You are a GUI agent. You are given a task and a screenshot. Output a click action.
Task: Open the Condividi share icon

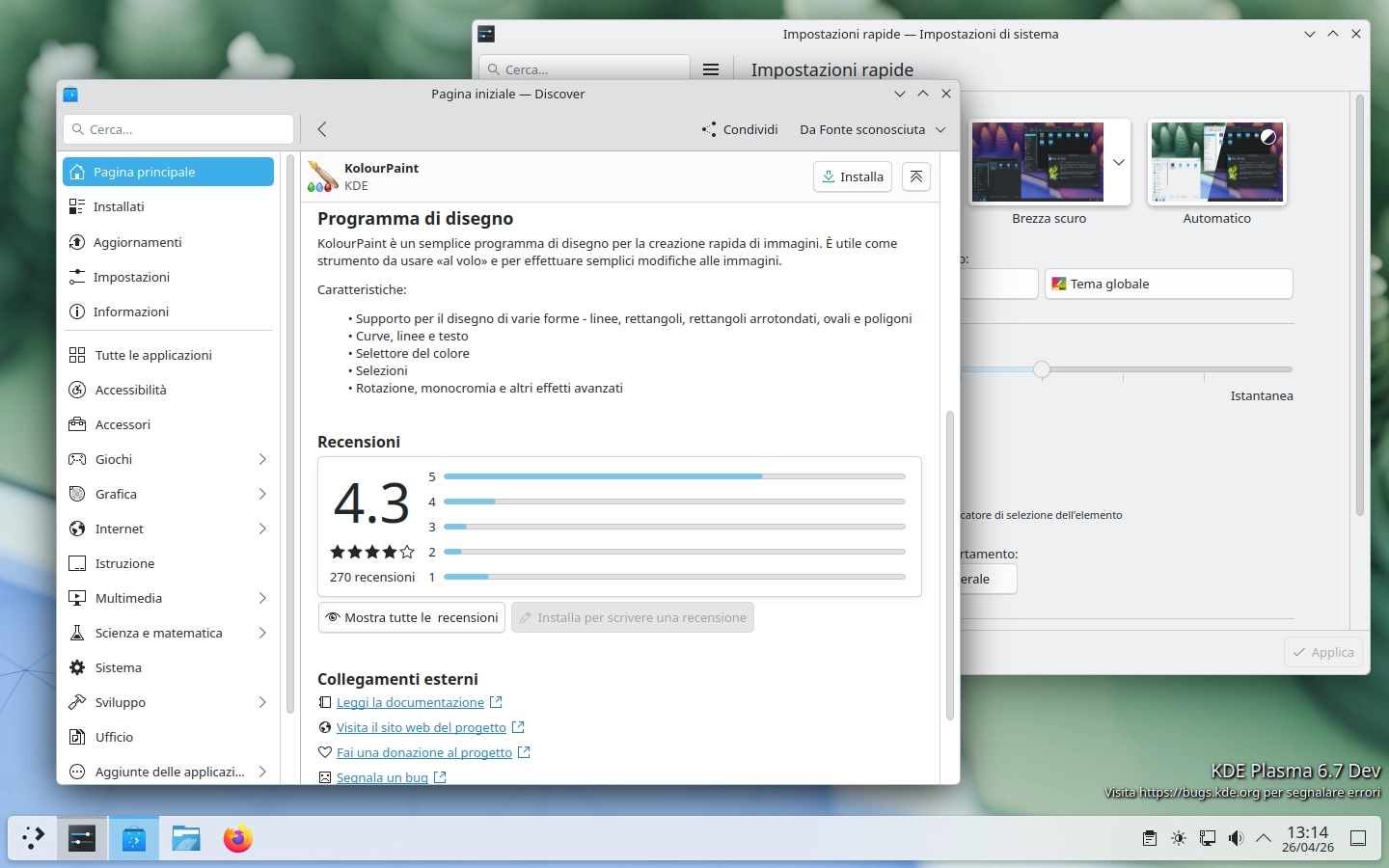[710, 129]
